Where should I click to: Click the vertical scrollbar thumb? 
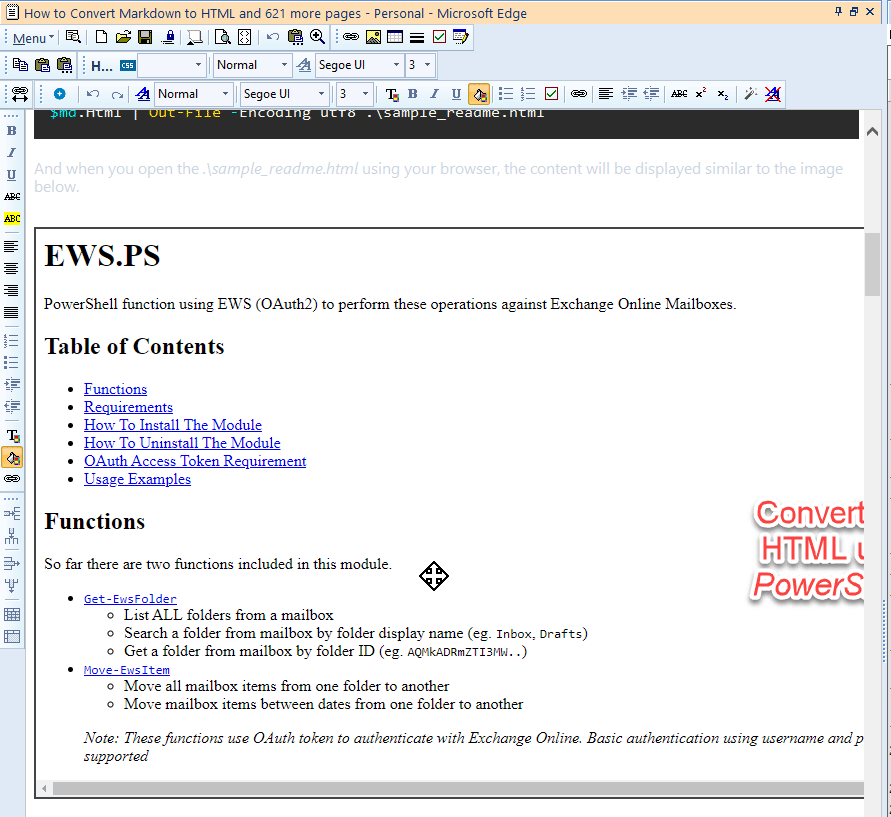pyautogui.click(x=872, y=264)
